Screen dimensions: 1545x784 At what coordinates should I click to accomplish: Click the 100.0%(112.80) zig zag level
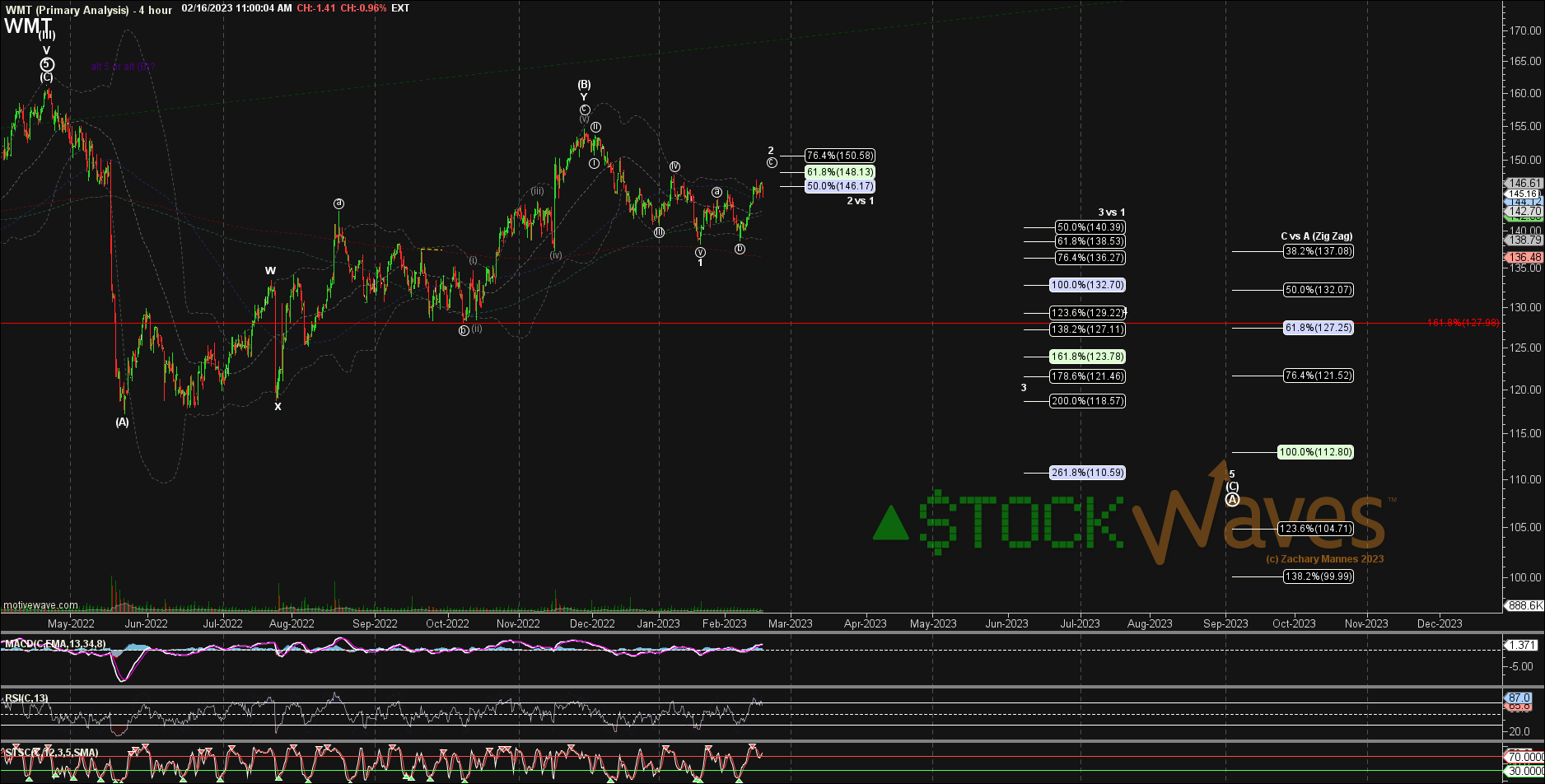click(1315, 452)
